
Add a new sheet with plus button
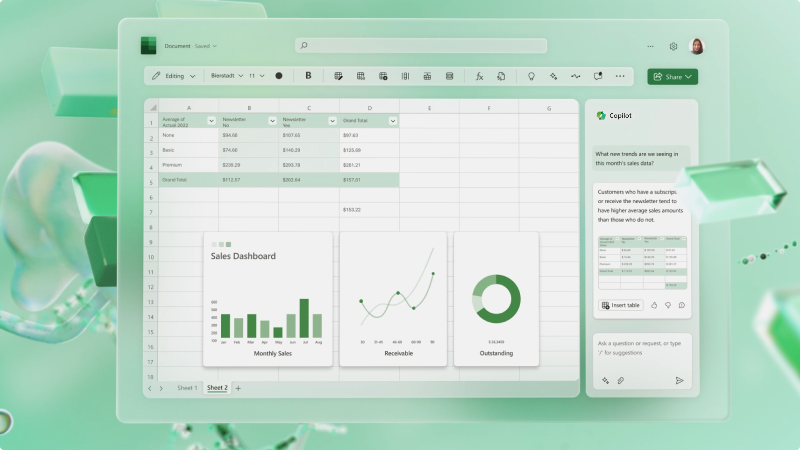click(238, 387)
